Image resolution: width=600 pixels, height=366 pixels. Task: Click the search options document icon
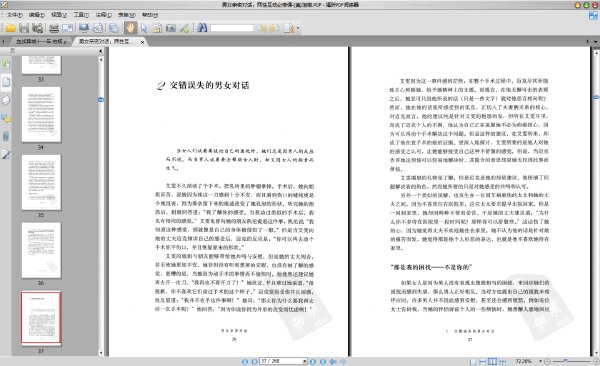[289, 28]
